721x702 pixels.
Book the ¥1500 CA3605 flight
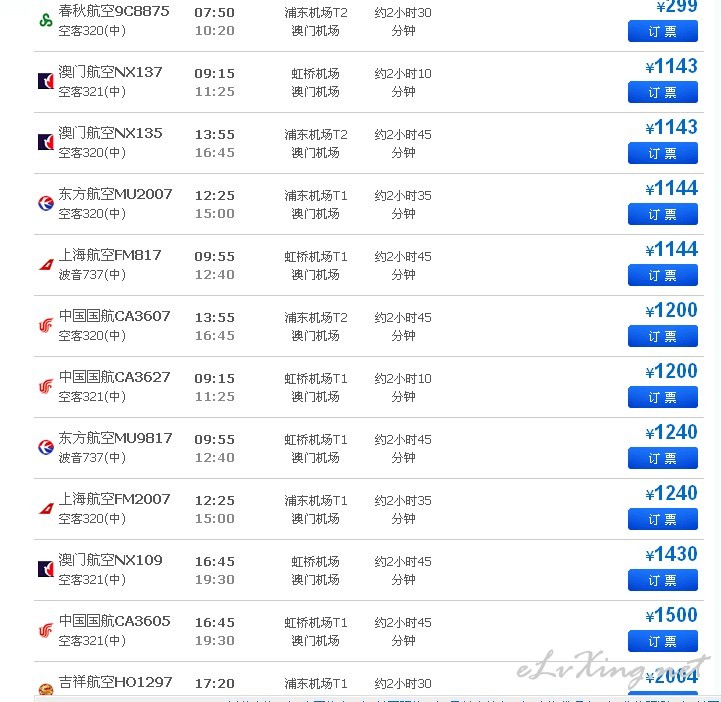[663, 641]
